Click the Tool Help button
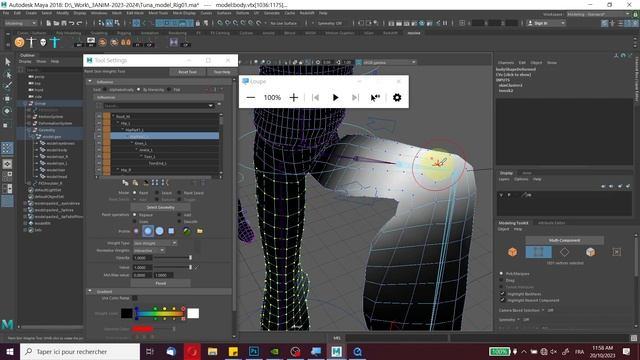The image size is (640, 360). click(222, 72)
